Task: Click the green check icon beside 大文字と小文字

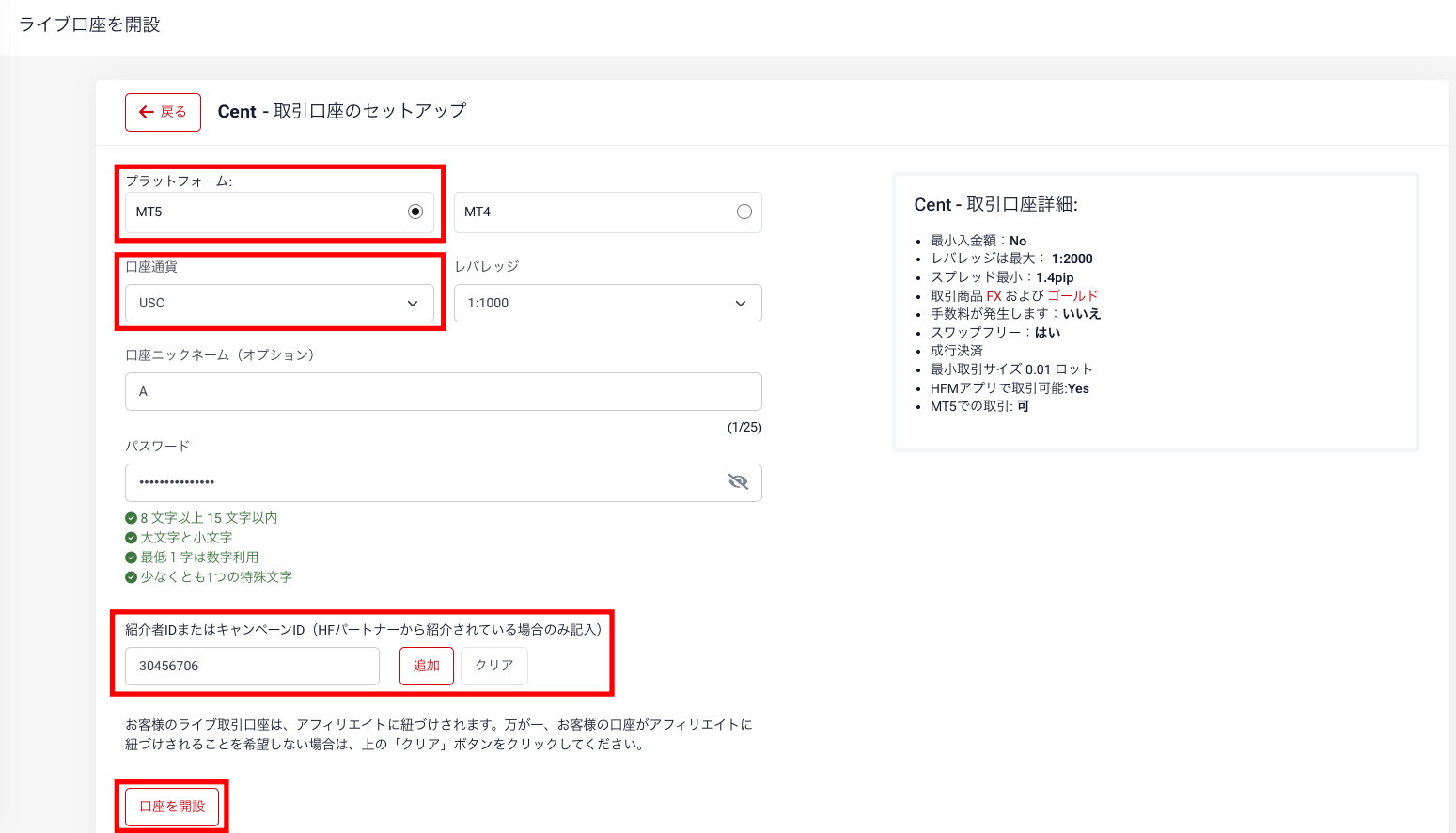Action: tap(132, 538)
